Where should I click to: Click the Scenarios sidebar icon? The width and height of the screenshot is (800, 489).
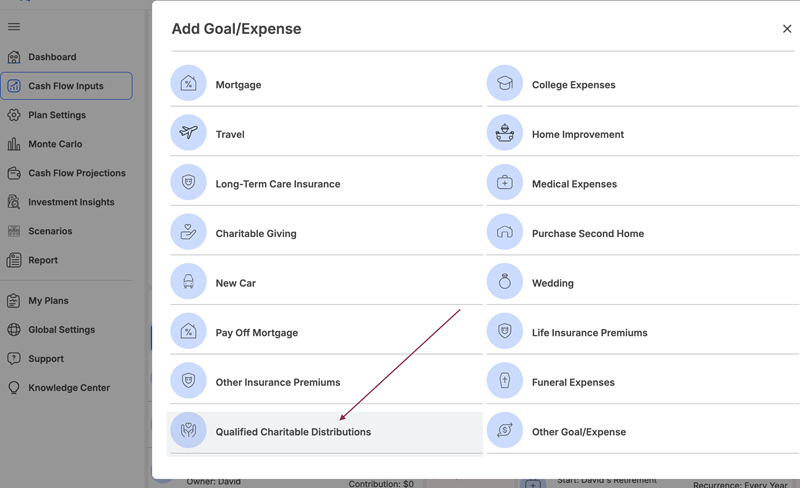pos(14,231)
